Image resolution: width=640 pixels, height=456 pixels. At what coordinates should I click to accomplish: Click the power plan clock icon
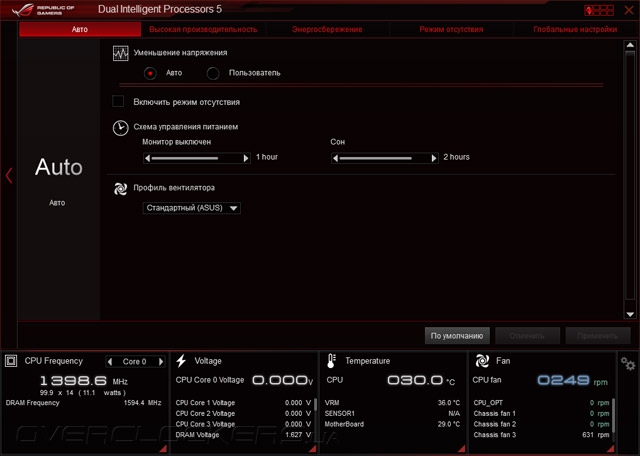click(x=120, y=128)
